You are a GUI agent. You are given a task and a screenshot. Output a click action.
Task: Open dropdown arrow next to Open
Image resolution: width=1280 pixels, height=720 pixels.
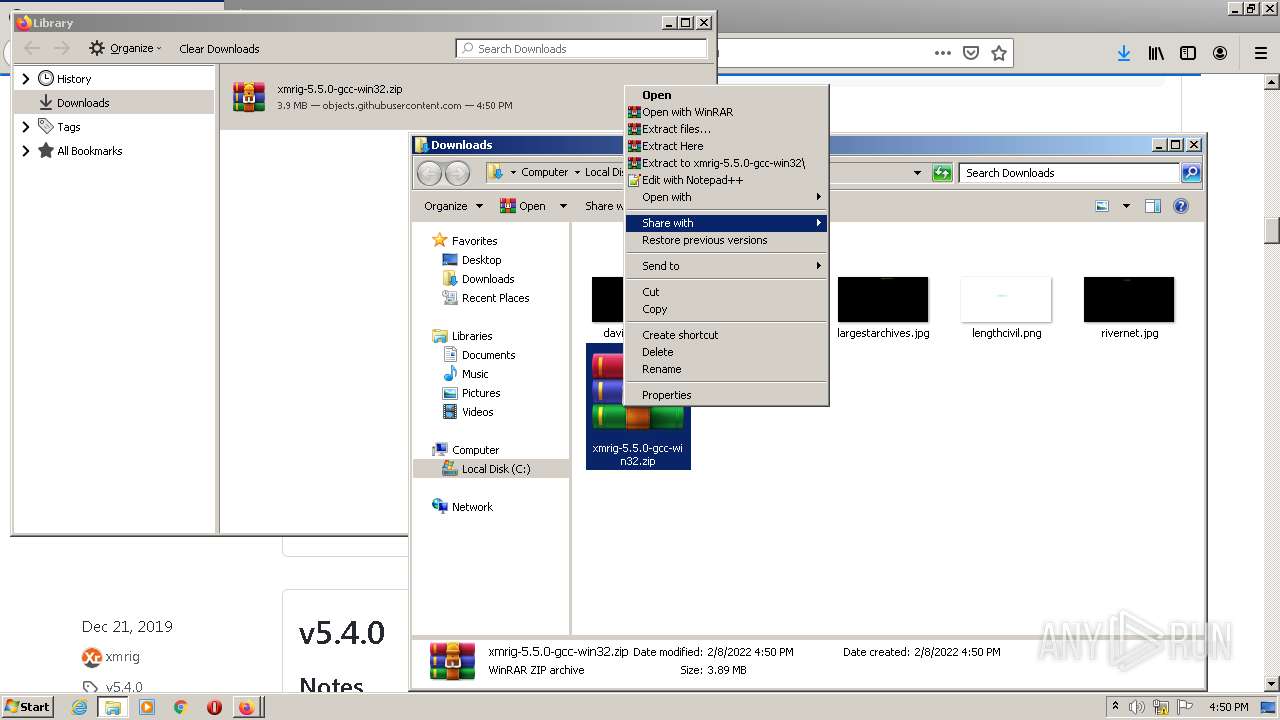click(563, 206)
